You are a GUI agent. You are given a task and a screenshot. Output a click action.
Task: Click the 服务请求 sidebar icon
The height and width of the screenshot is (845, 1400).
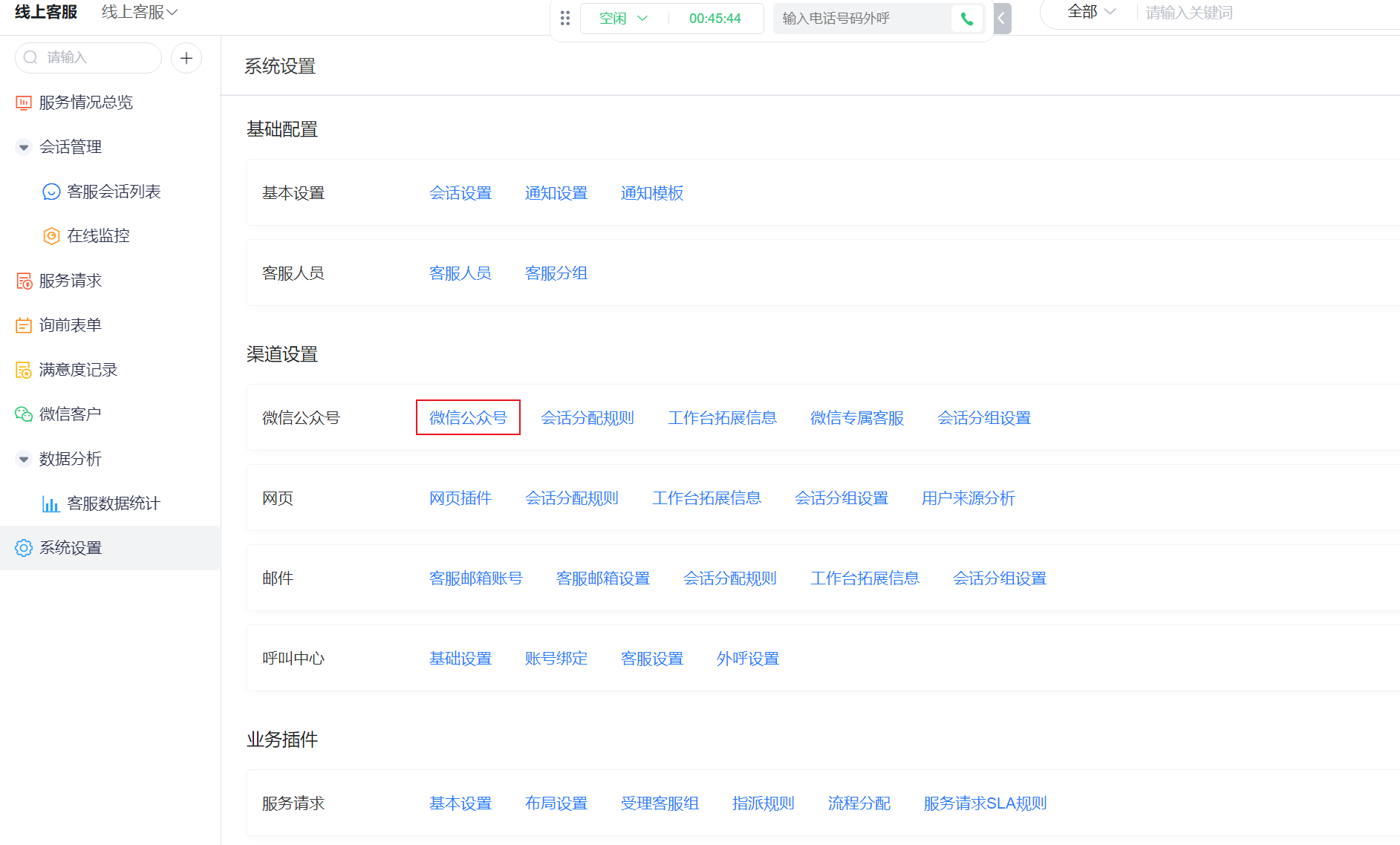(24, 281)
